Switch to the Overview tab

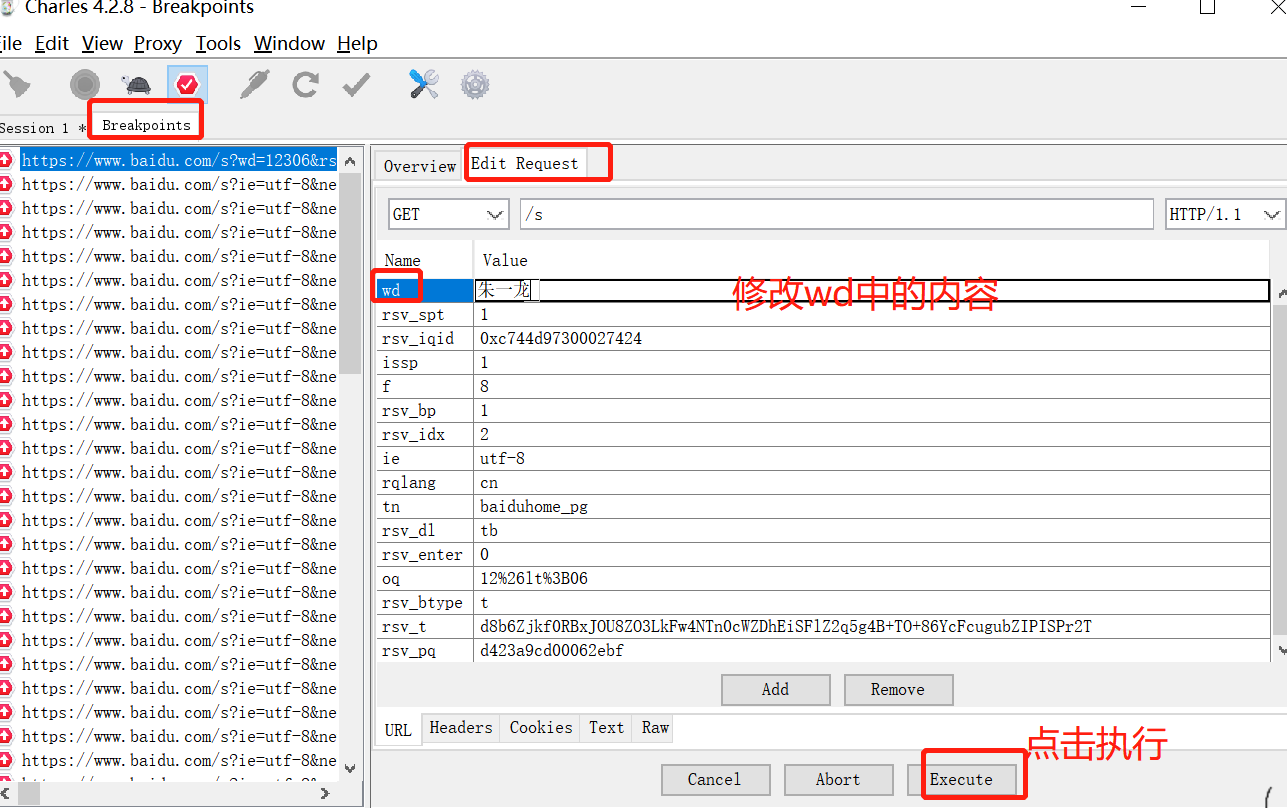pyautogui.click(x=419, y=166)
